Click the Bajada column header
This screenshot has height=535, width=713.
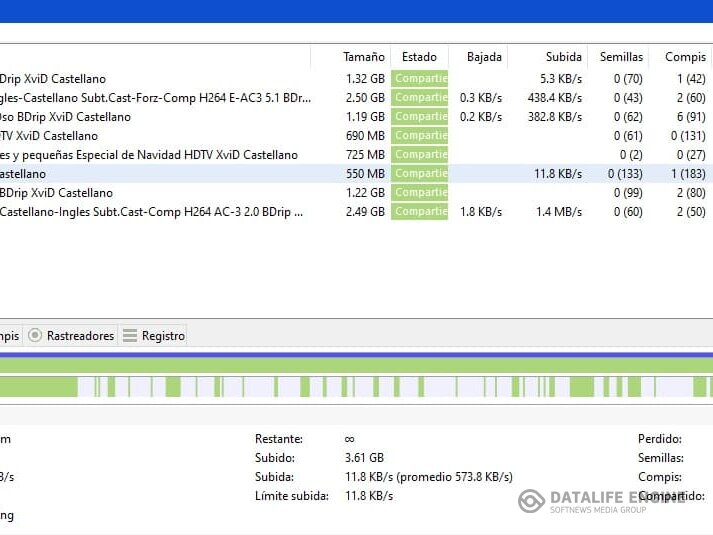pos(484,57)
